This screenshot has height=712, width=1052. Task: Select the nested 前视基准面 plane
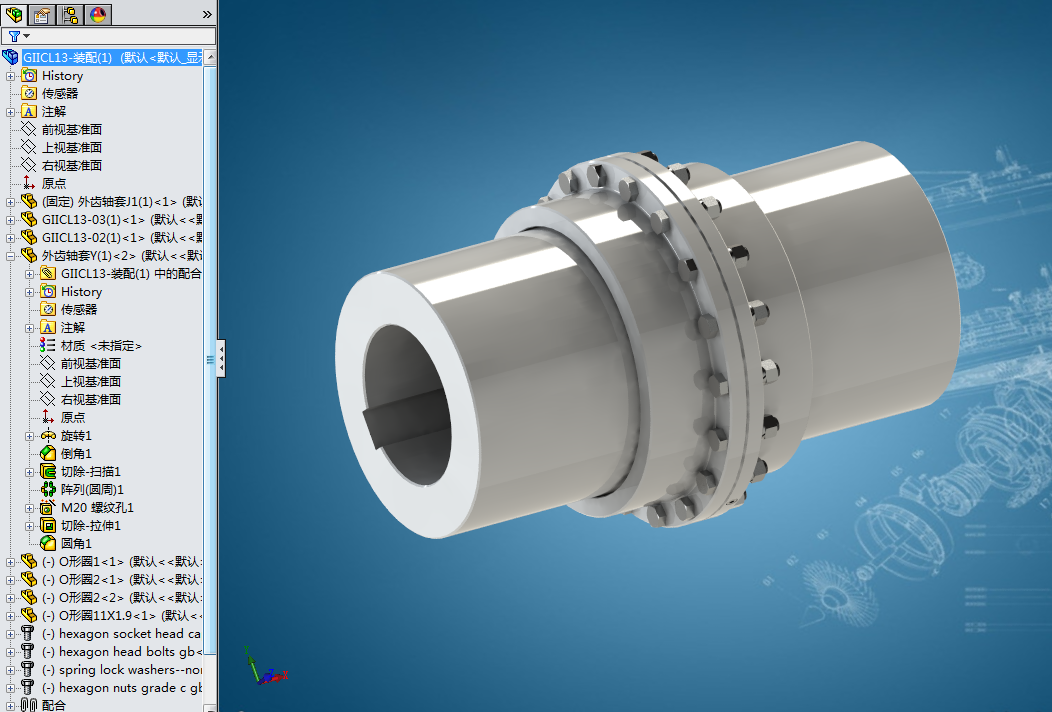point(91,363)
